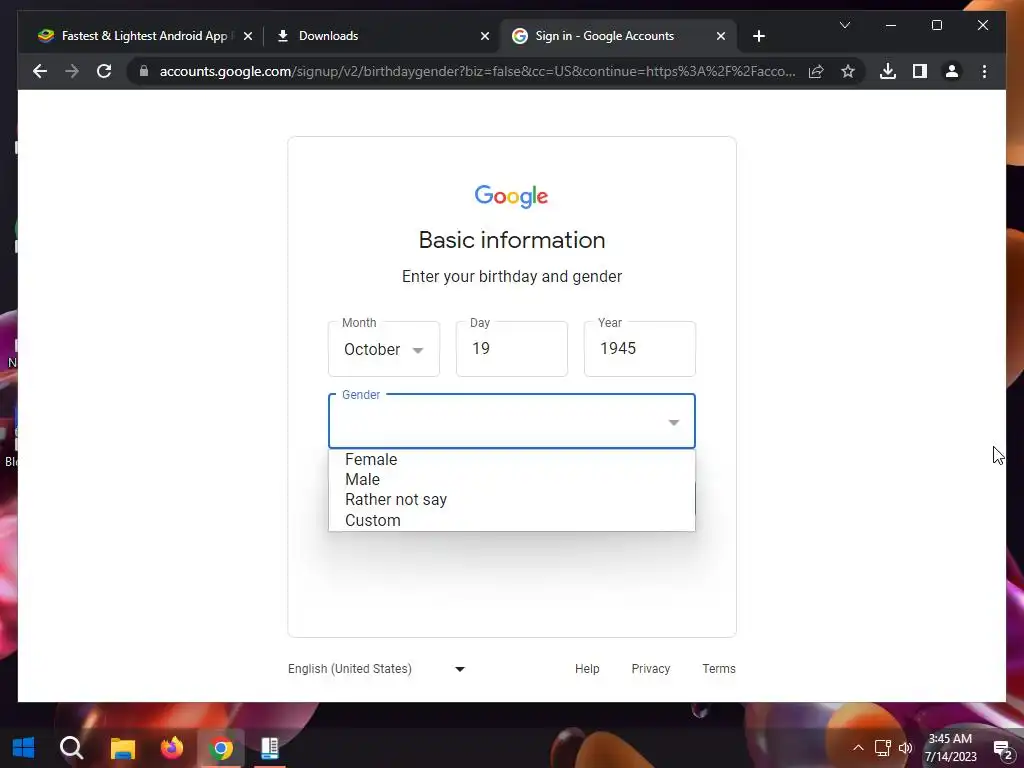Open the clock showing 3:45 AM
Viewport: 1024px width, 768px height.
[950, 748]
